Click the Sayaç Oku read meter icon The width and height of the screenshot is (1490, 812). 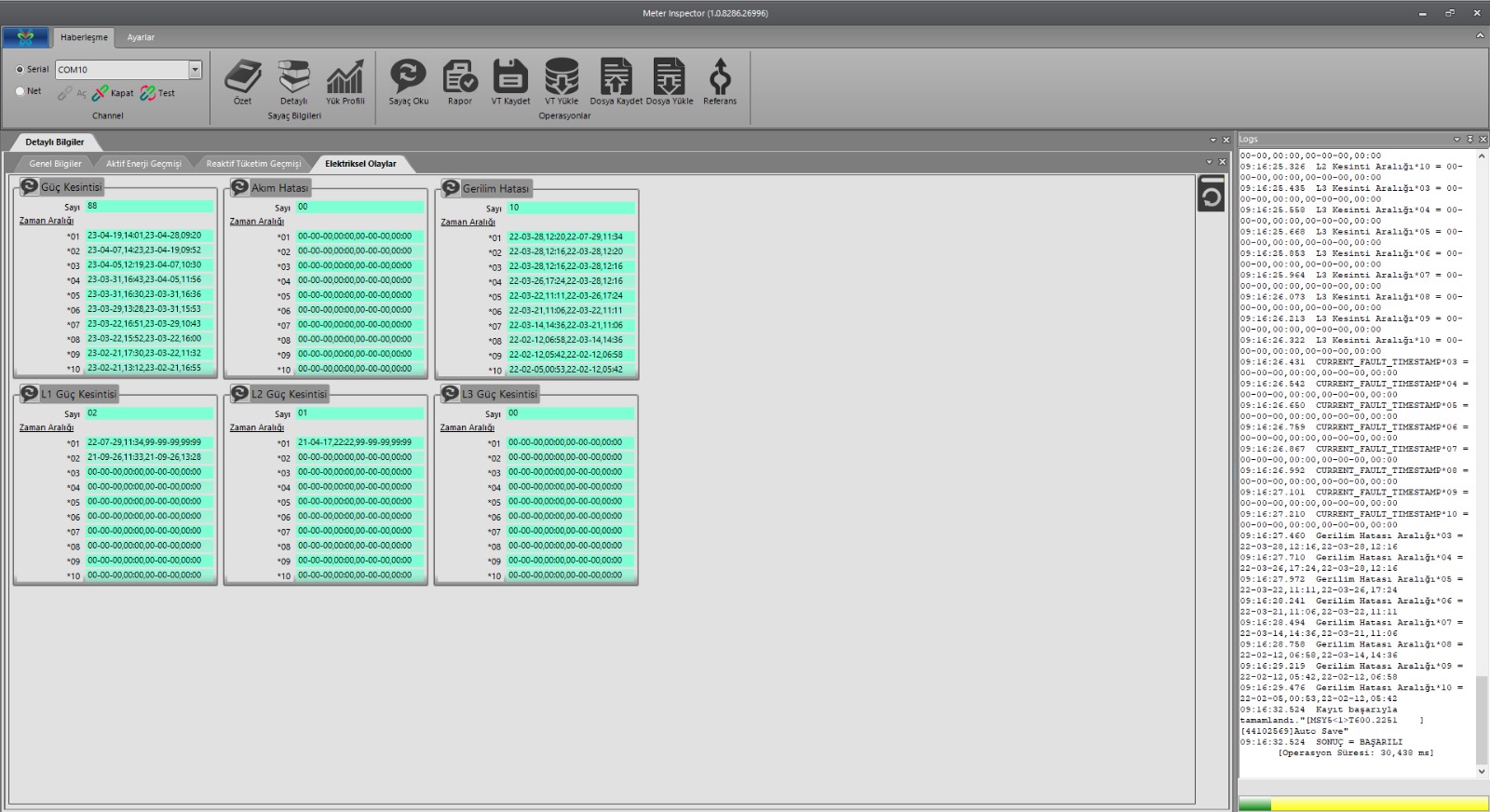tap(408, 81)
